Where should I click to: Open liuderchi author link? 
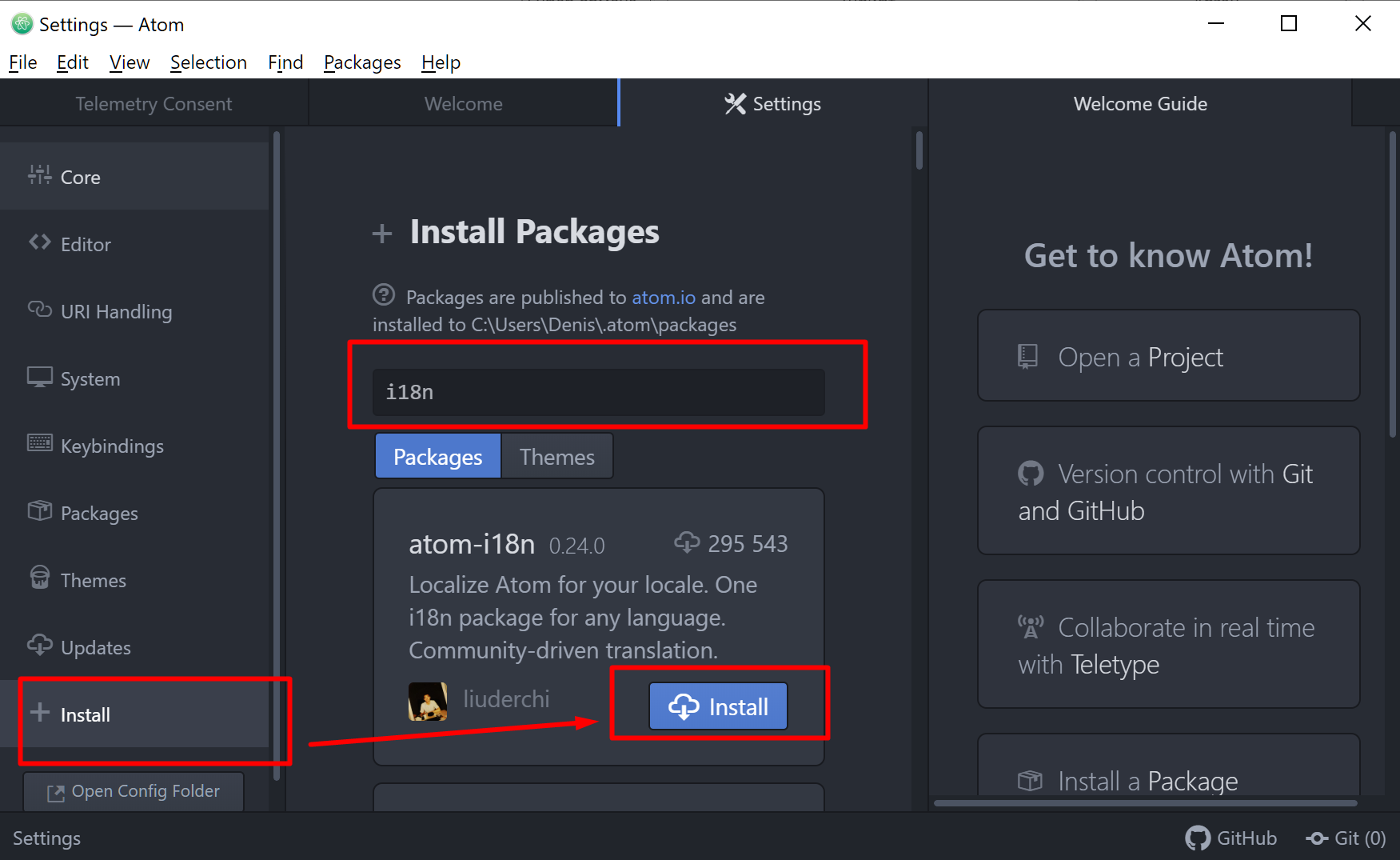coord(507,699)
